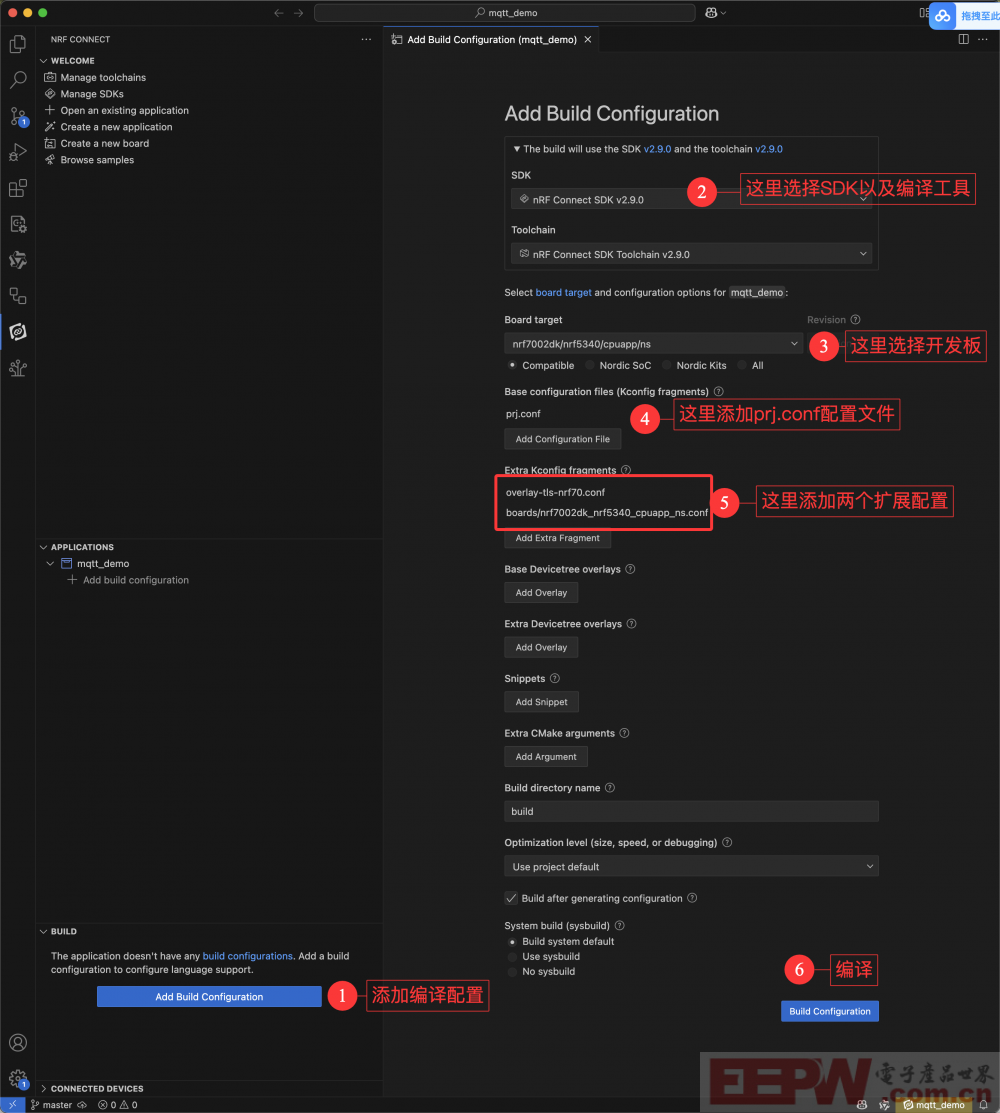Open the Accounts menu icon
This screenshot has height=1113, width=1000.
(18, 1043)
